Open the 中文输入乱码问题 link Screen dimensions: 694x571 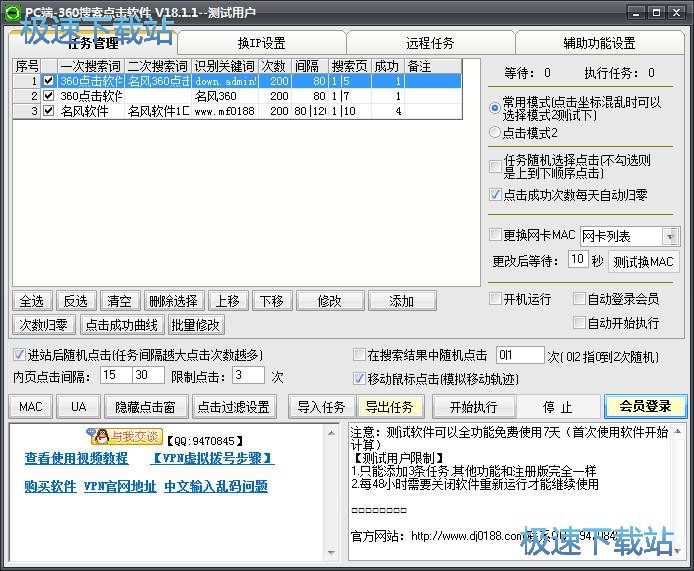pyautogui.click(x=216, y=486)
